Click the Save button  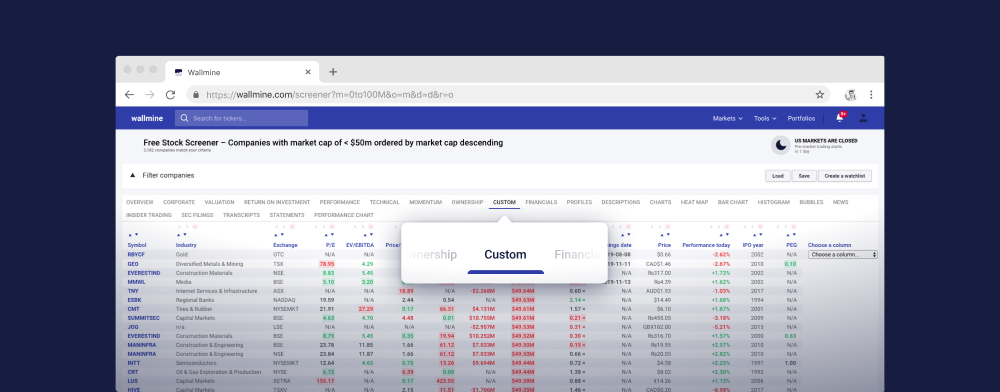click(x=804, y=176)
